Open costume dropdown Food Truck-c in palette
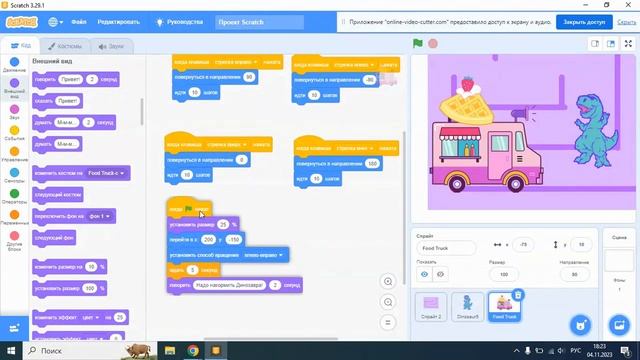 [x=106, y=173]
